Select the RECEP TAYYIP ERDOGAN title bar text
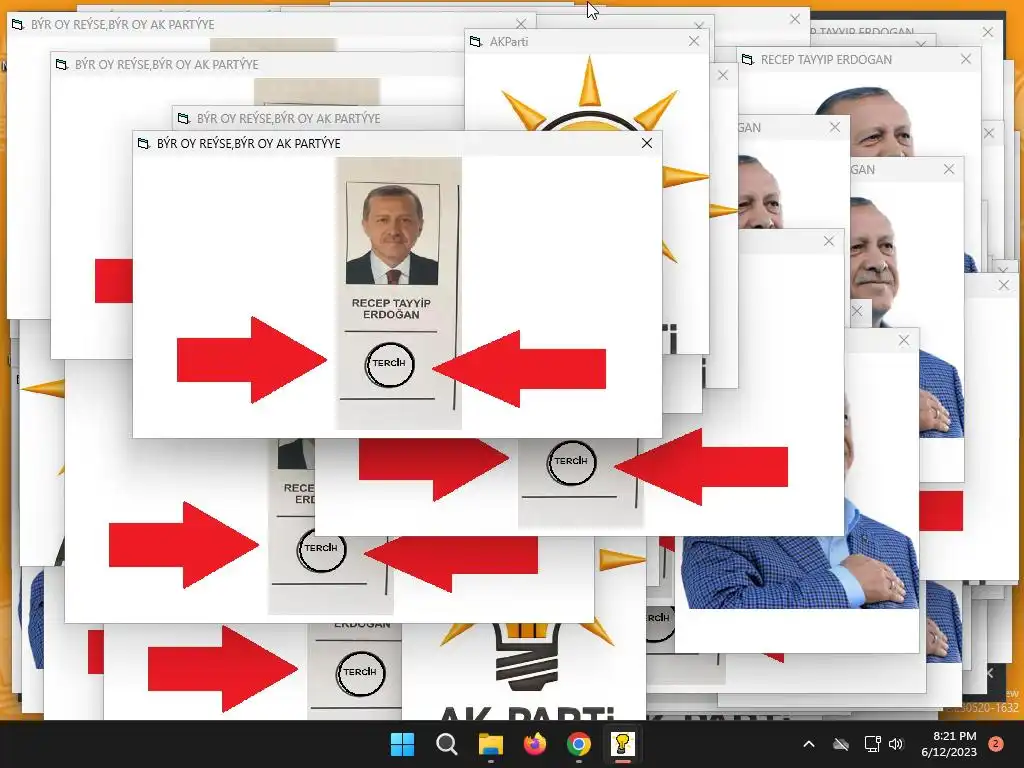This screenshot has height=768, width=1024. click(x=826, y=59)
